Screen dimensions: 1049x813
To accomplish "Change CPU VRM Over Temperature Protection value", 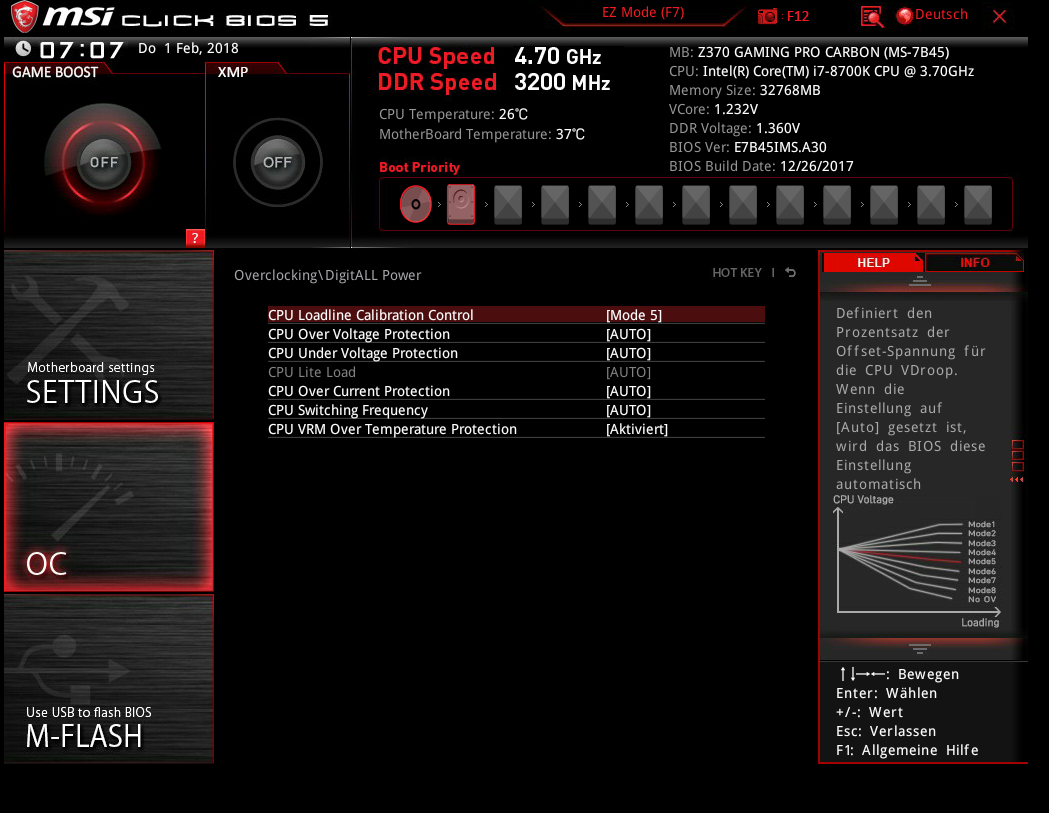I will (637, 429).
